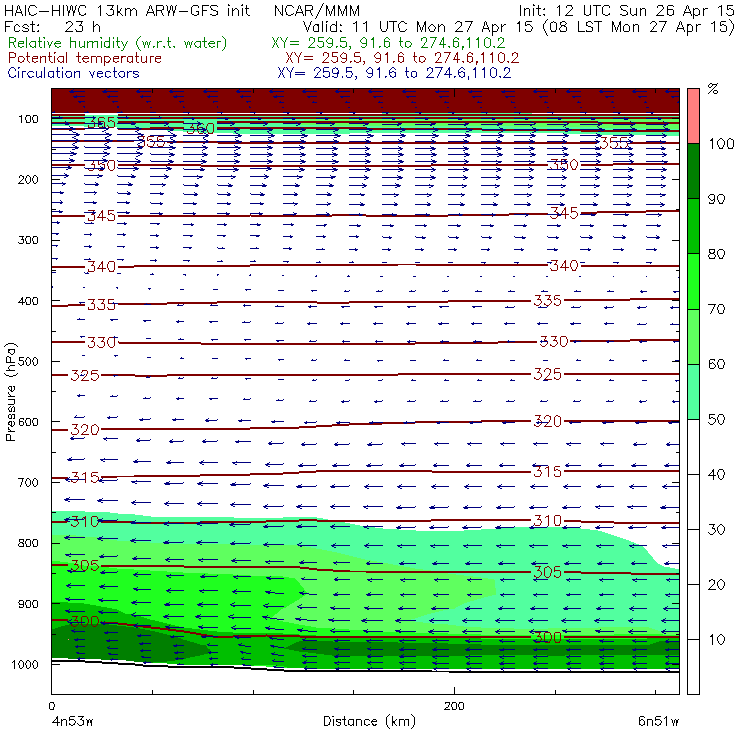The width and height of the screenshot is (740, 740).
Task: Click the '%' unit label above colorbar
Action: [713, 89]
